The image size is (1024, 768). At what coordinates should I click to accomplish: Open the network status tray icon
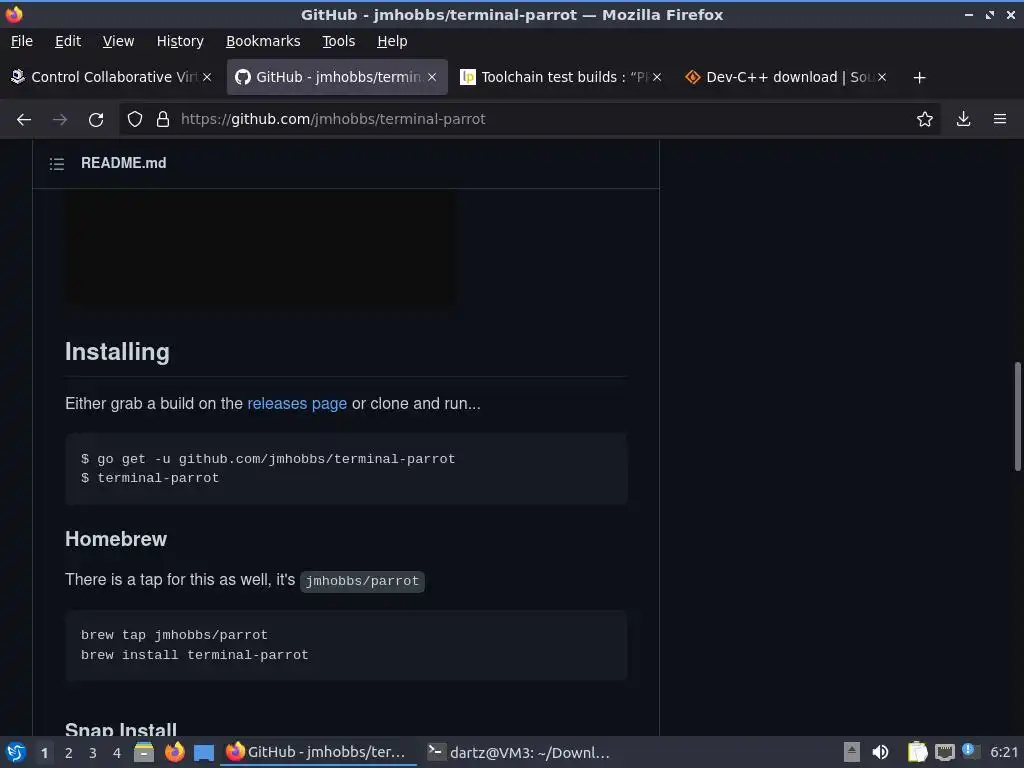[x=944, y=752]
